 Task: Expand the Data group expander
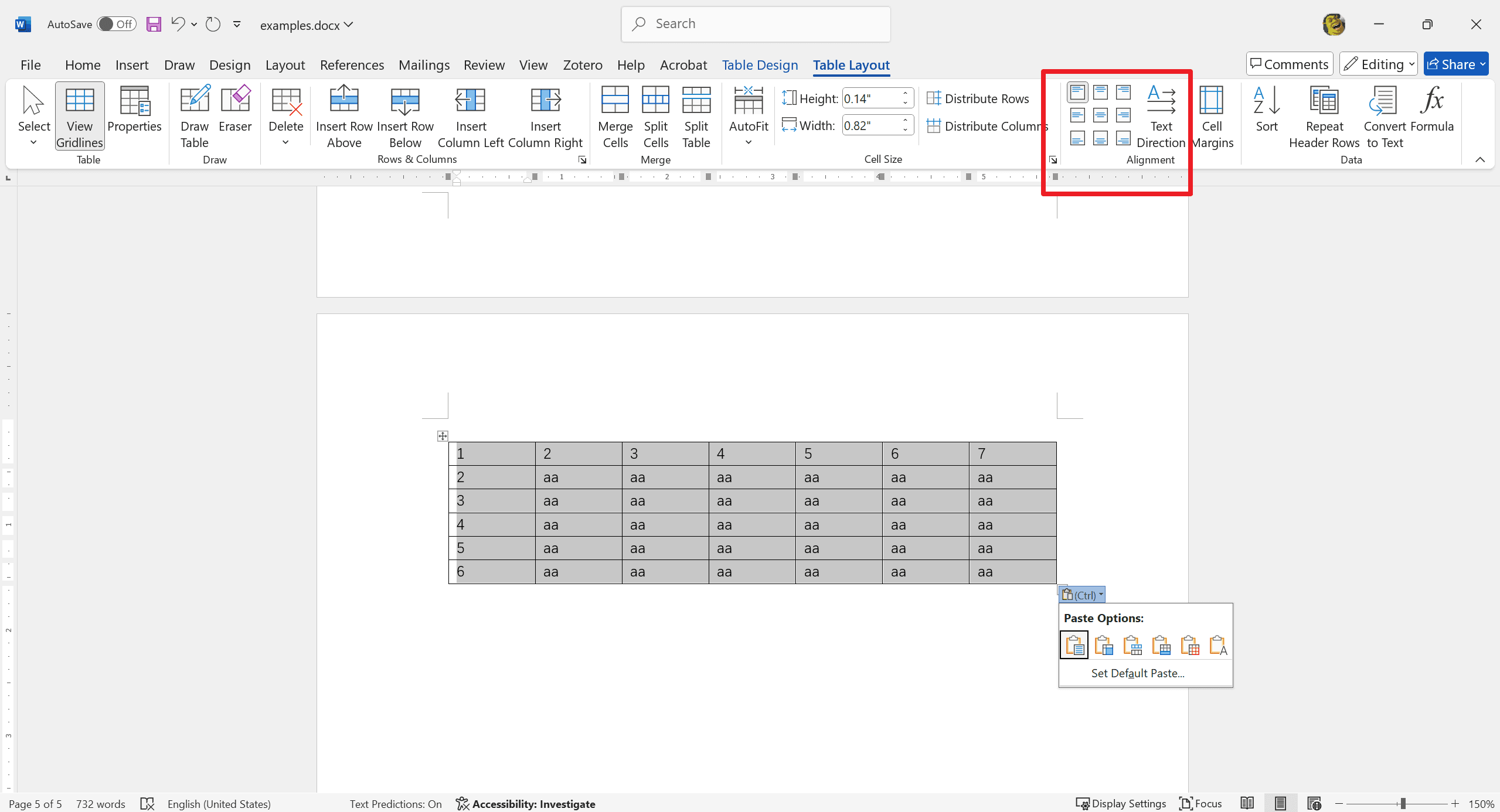click(1480, 160)
